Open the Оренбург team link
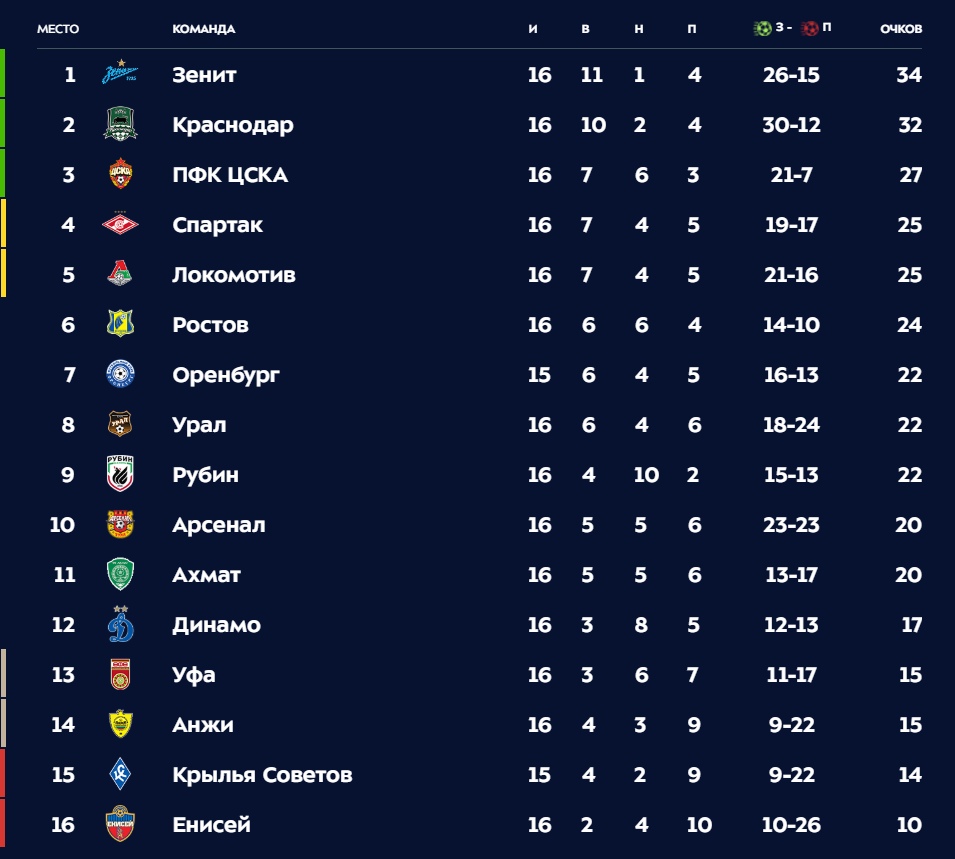The width and height of the screenshot is (955, 859). pyautogui.click(x=226, y=375)
